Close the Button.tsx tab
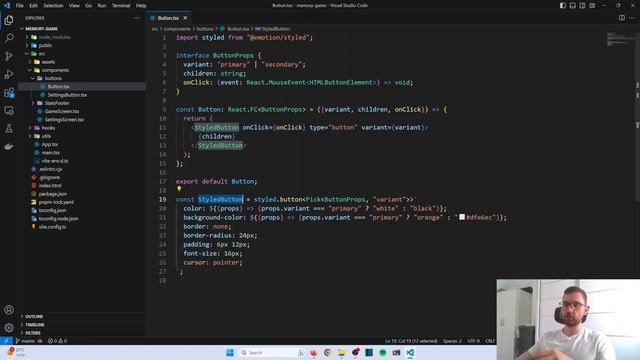Screen dimensions: 640x360 pos(185,18)
